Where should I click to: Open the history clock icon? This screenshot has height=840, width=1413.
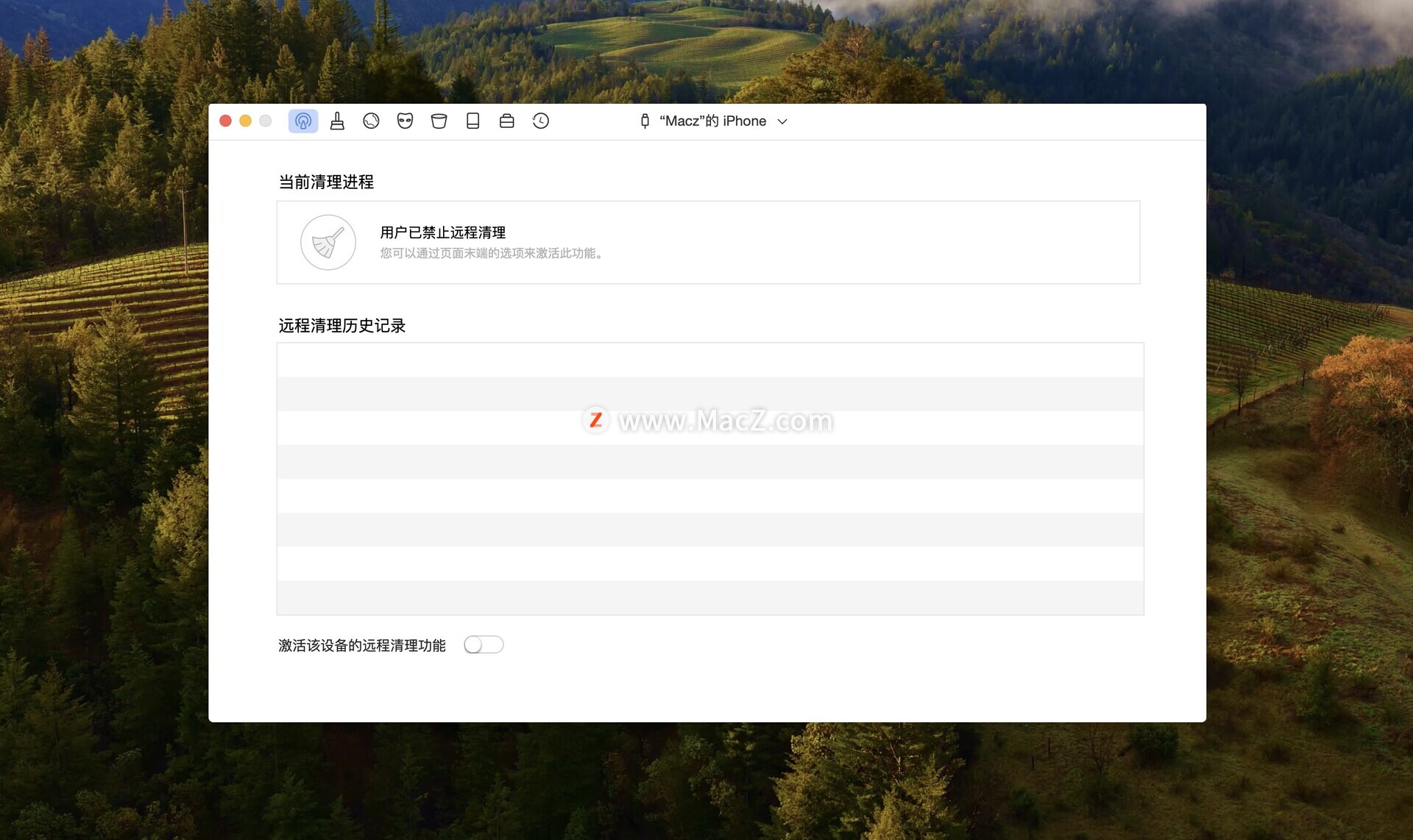pyautogui.click(x=541, y=121)
